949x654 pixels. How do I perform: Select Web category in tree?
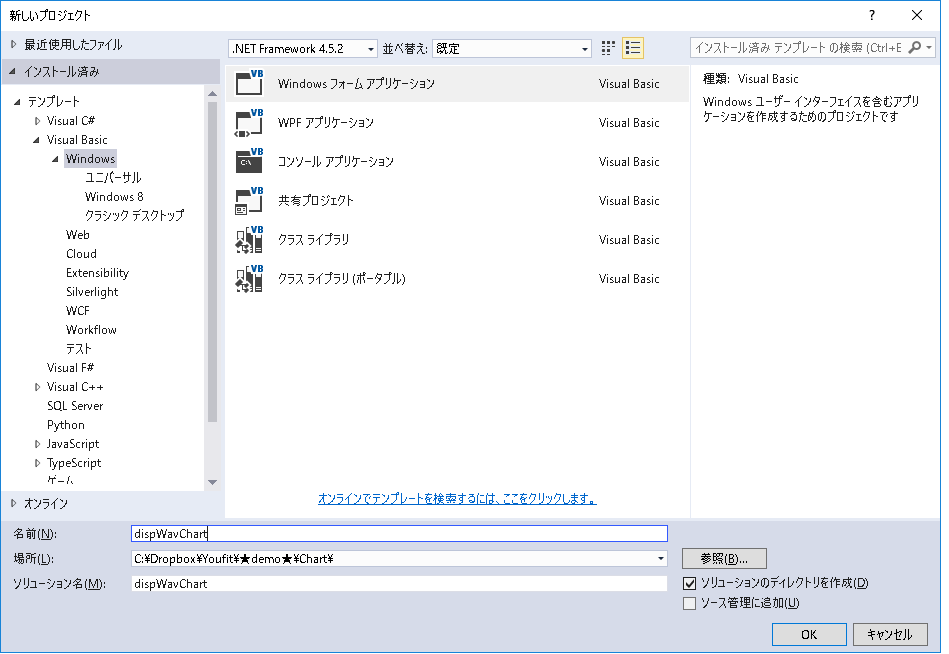[x=77, y=235]
